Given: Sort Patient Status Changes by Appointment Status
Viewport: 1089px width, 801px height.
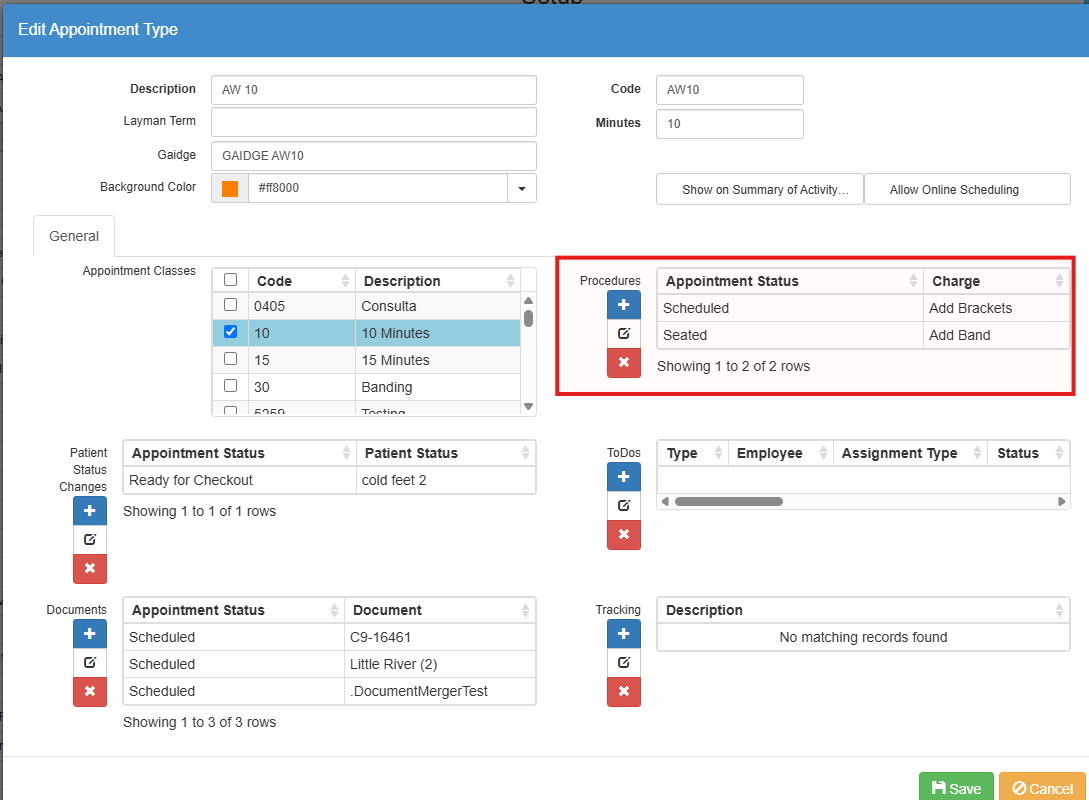Looking at the screenshot, I should click(240, 453).
